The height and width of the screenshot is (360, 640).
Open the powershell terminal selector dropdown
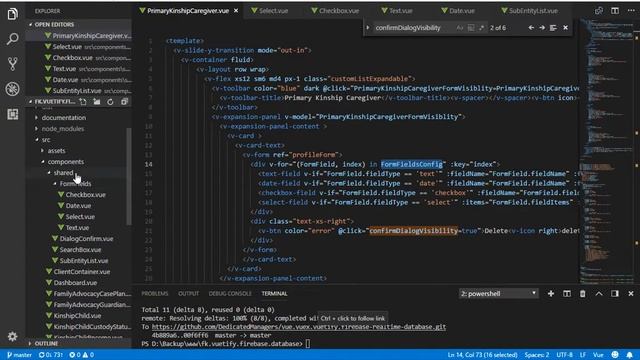point(498,293)
